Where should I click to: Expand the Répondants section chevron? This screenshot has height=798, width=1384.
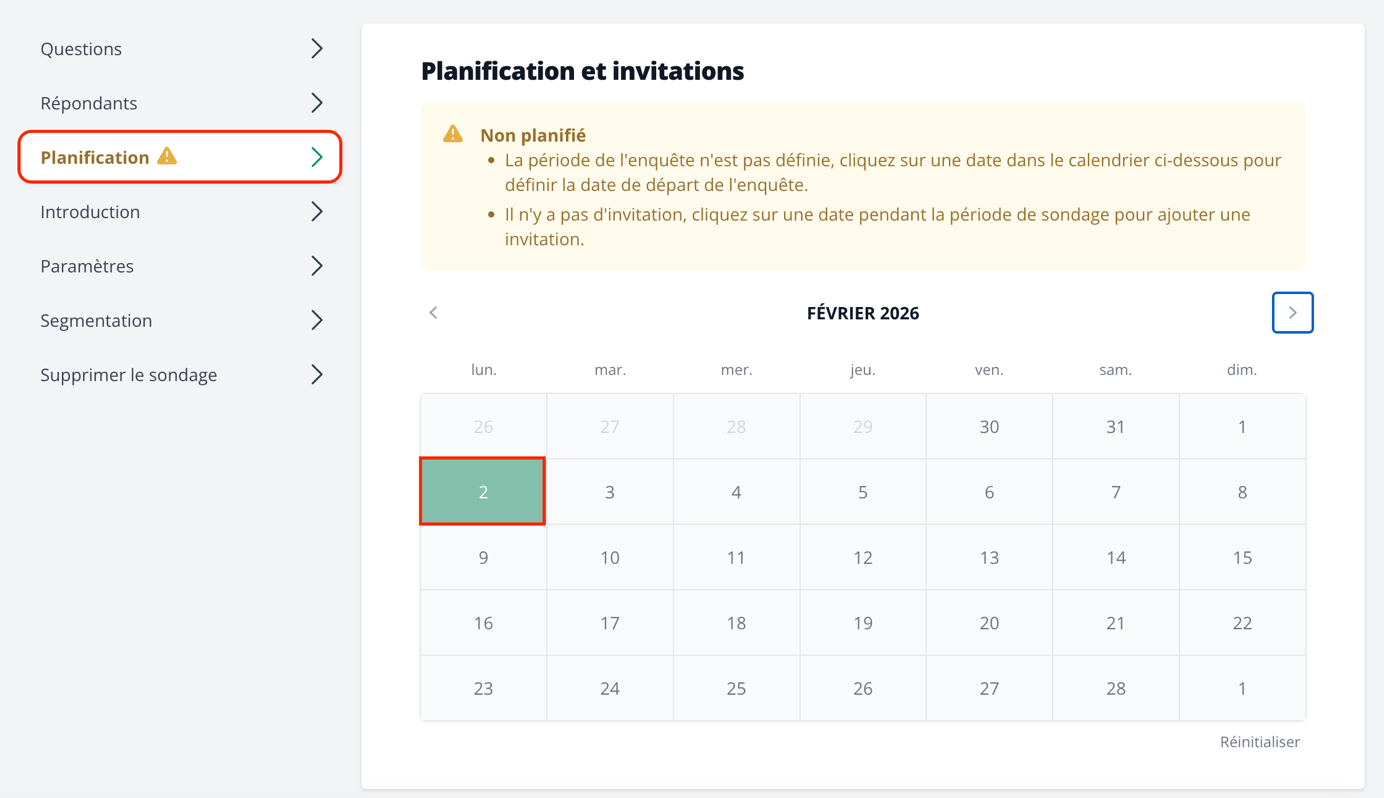coord(317,102)
